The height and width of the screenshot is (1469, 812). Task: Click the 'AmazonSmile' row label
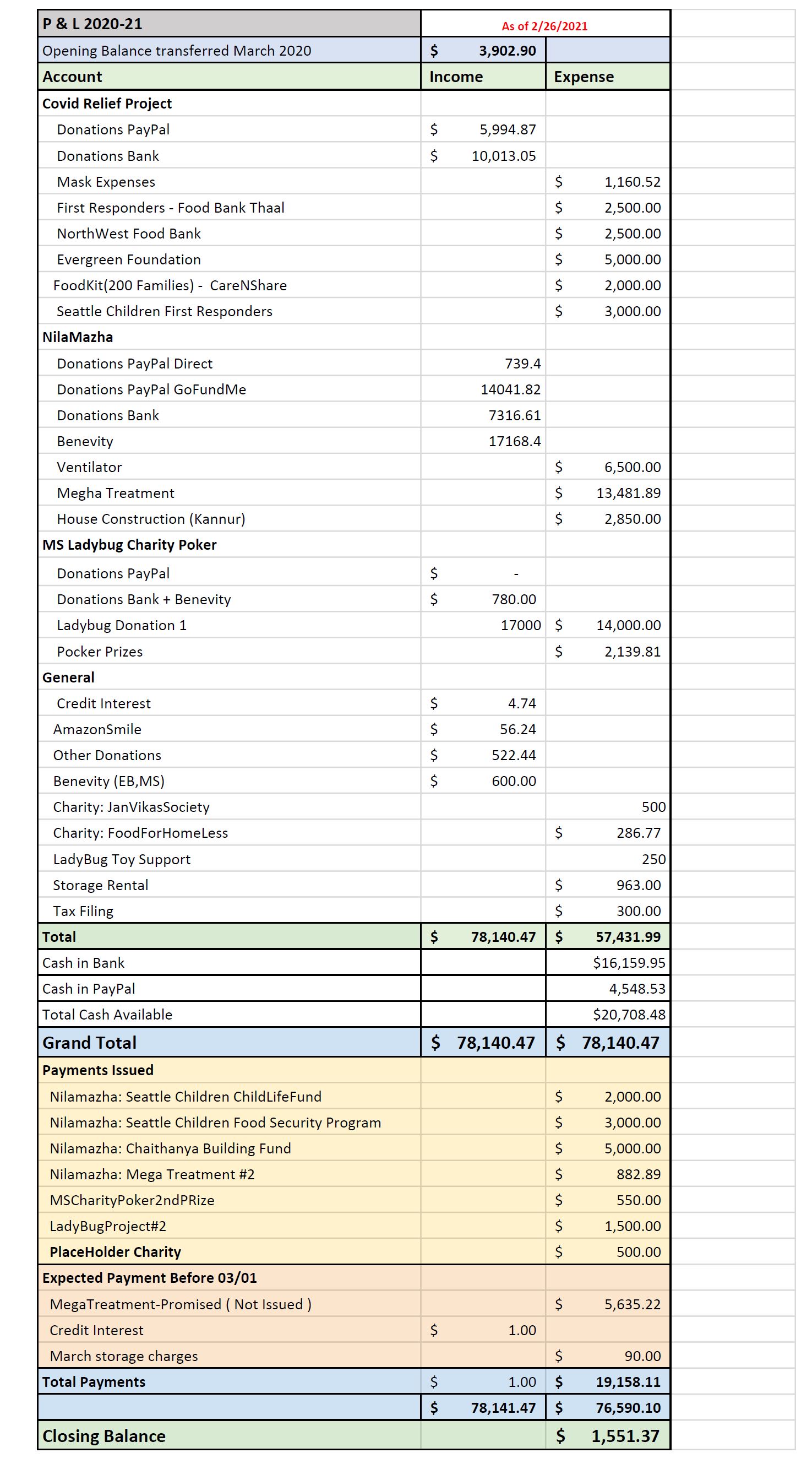tap(229, 729)
